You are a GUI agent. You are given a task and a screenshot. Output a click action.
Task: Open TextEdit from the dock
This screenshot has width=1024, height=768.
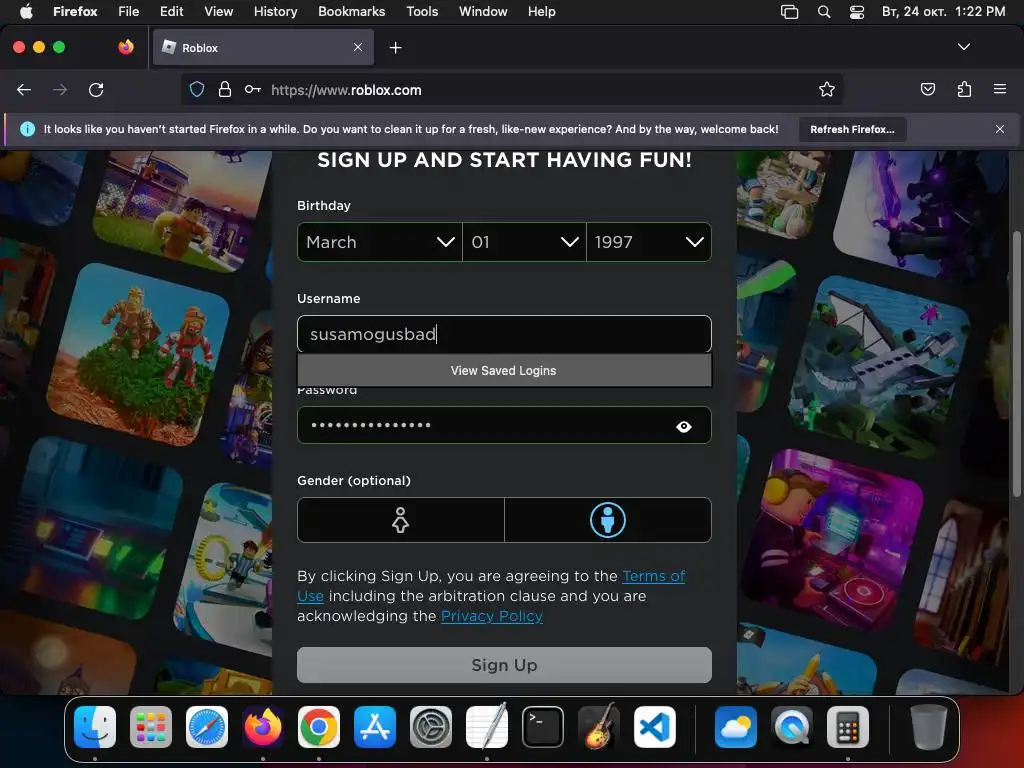(487, 727)
